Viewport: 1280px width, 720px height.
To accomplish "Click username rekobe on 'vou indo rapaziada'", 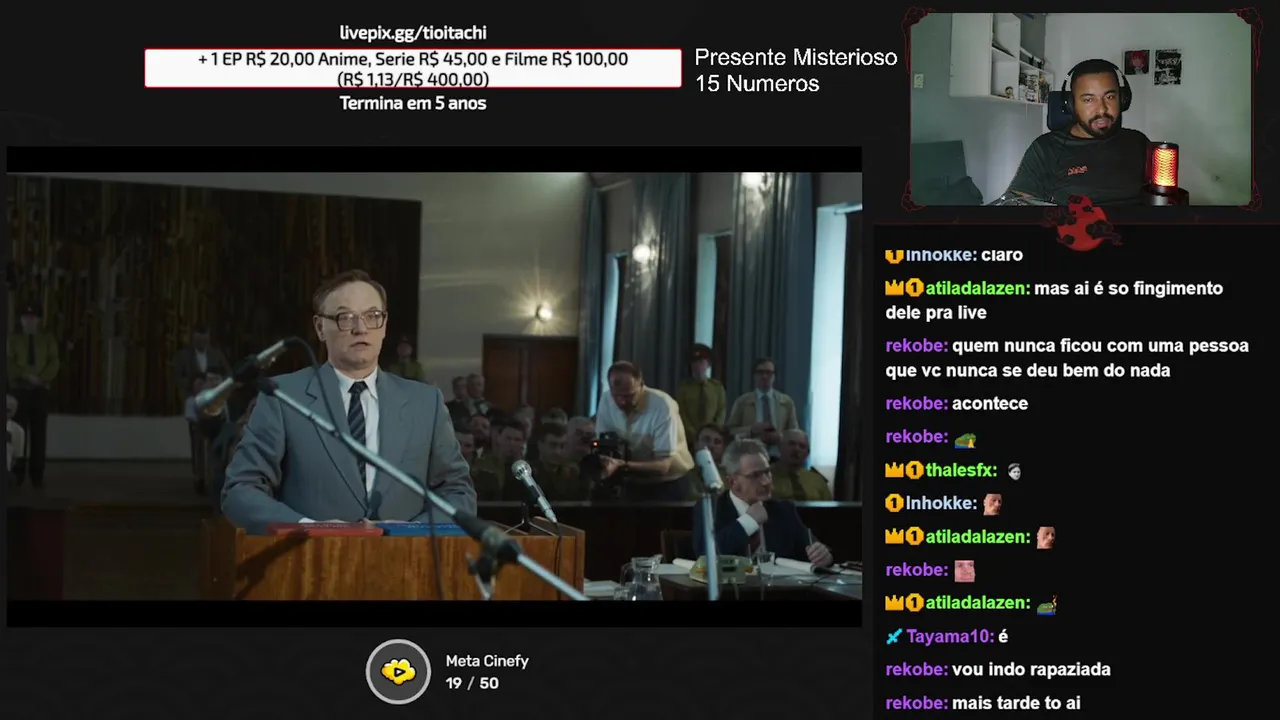I will point(917,670).
